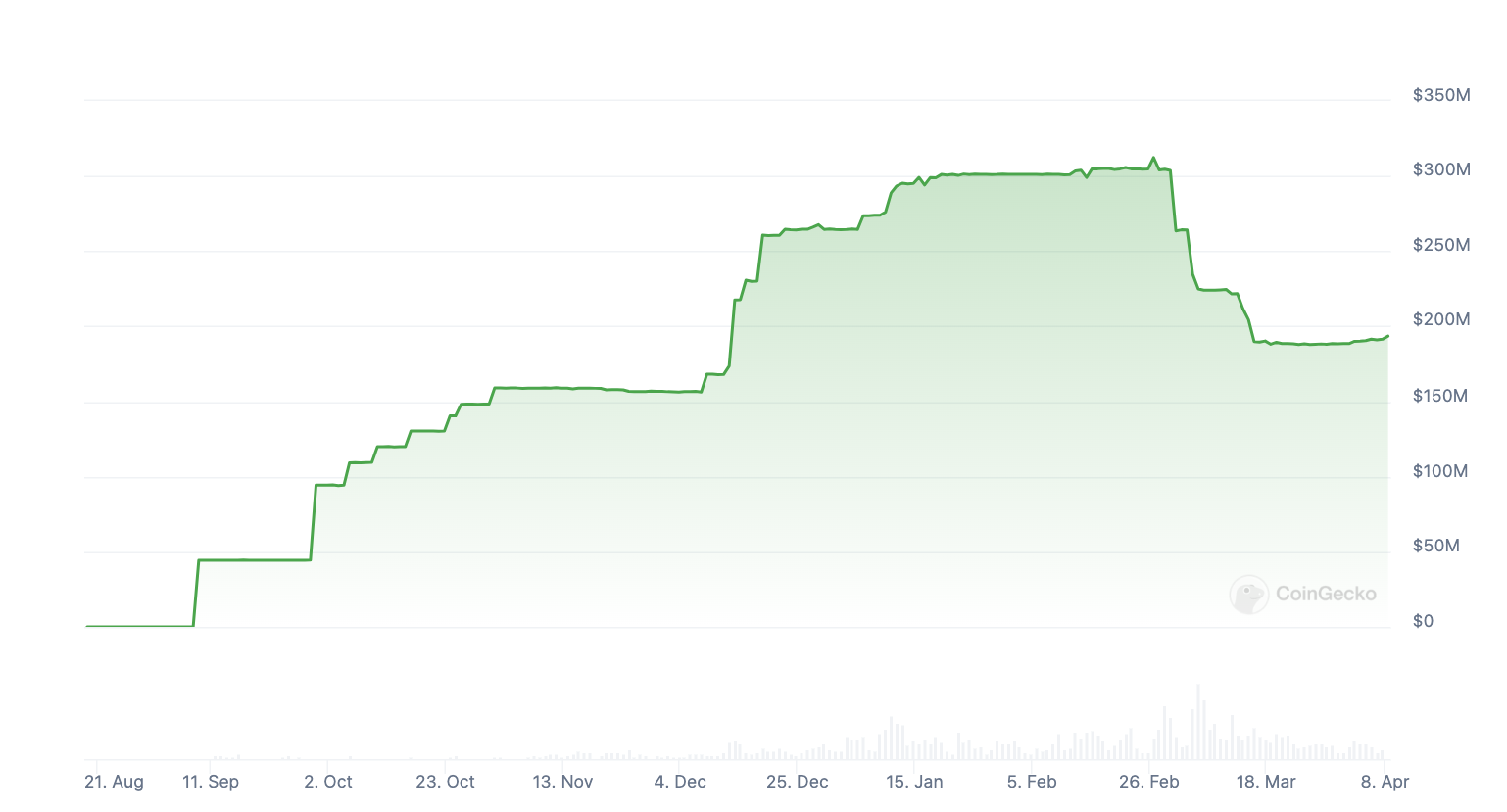Viewport: 1507px width, 812px height.
Task: Click the $0 y-axis label
Action: [1423, 621]
